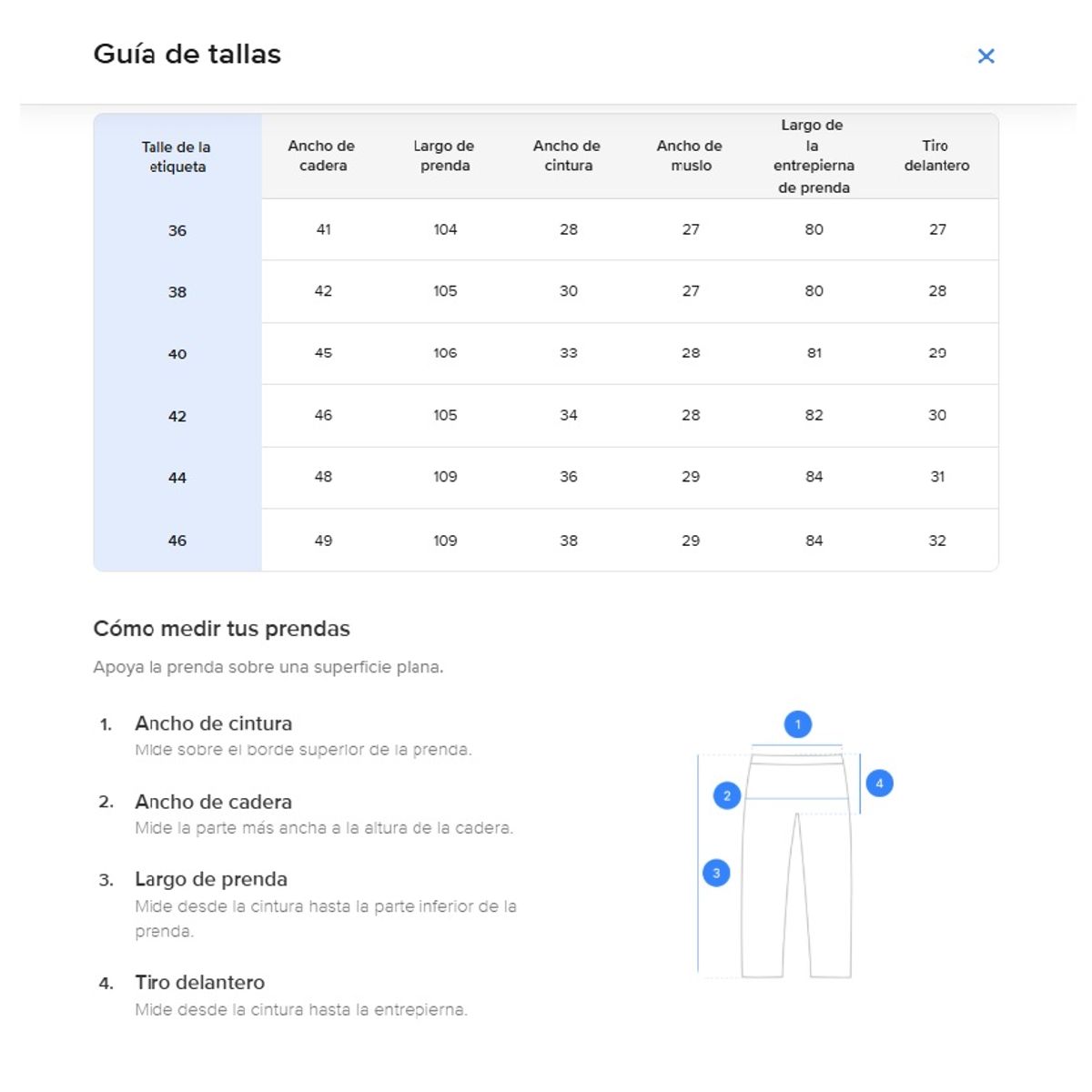
Task: Select the size 38 row label
Action: [x=177, y=292]
